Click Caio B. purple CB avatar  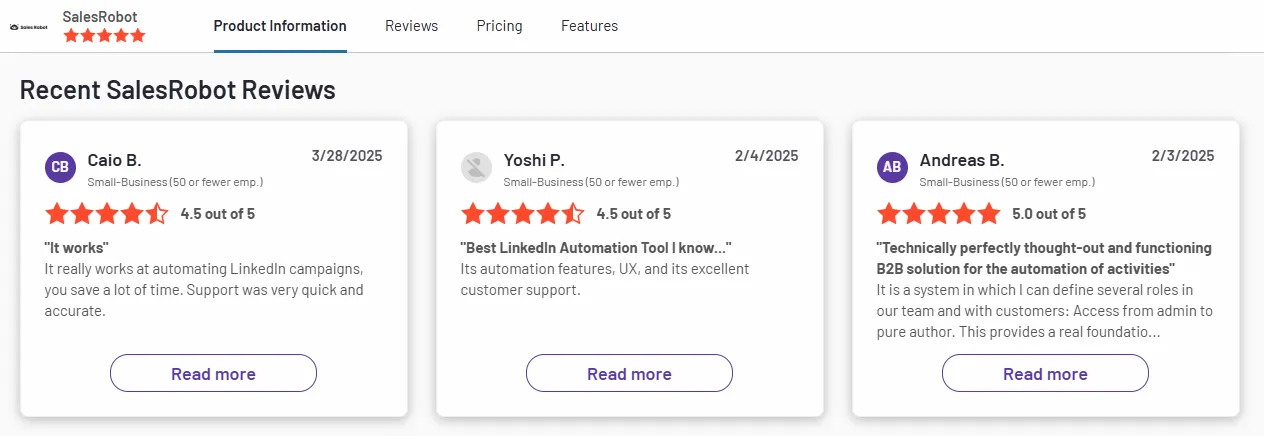pyautogui.click(x=61, y=167)
